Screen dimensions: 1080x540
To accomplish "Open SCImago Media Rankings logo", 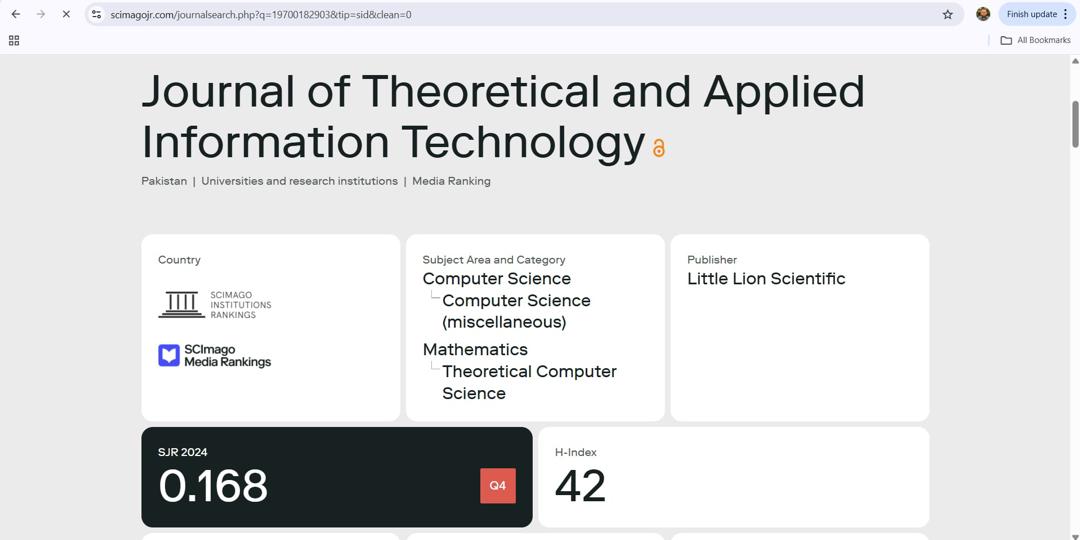I will 215,356.
